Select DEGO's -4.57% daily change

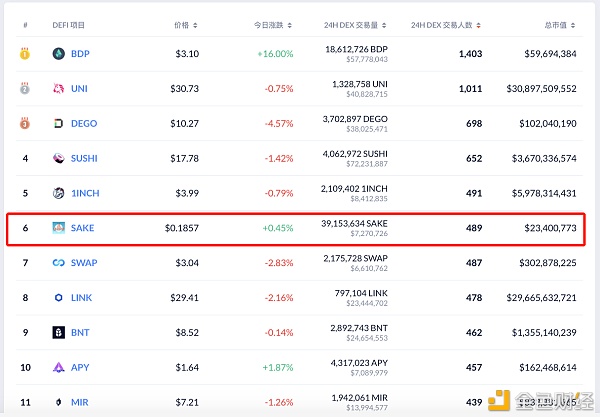pos(279,123)
